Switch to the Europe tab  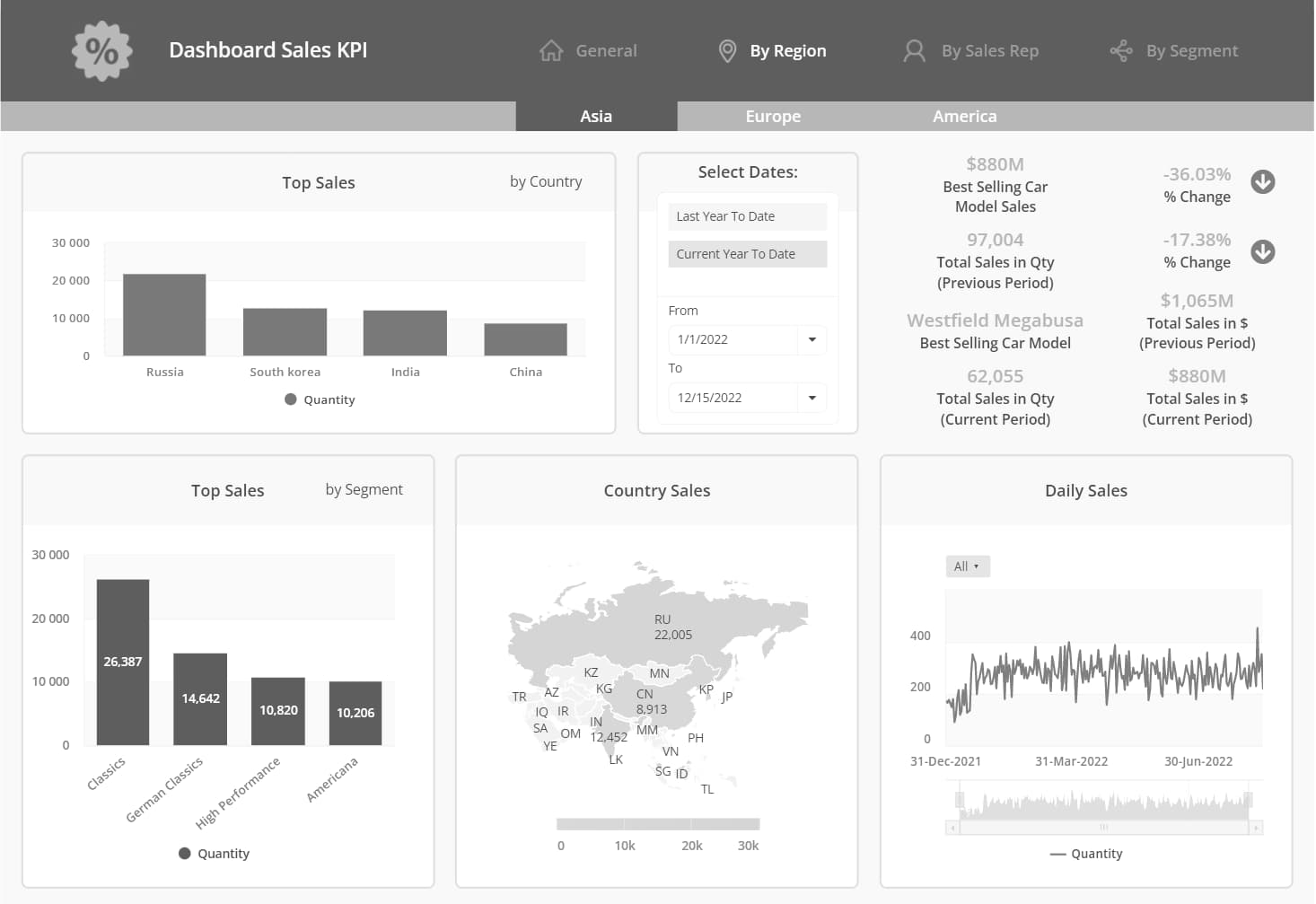773,117
